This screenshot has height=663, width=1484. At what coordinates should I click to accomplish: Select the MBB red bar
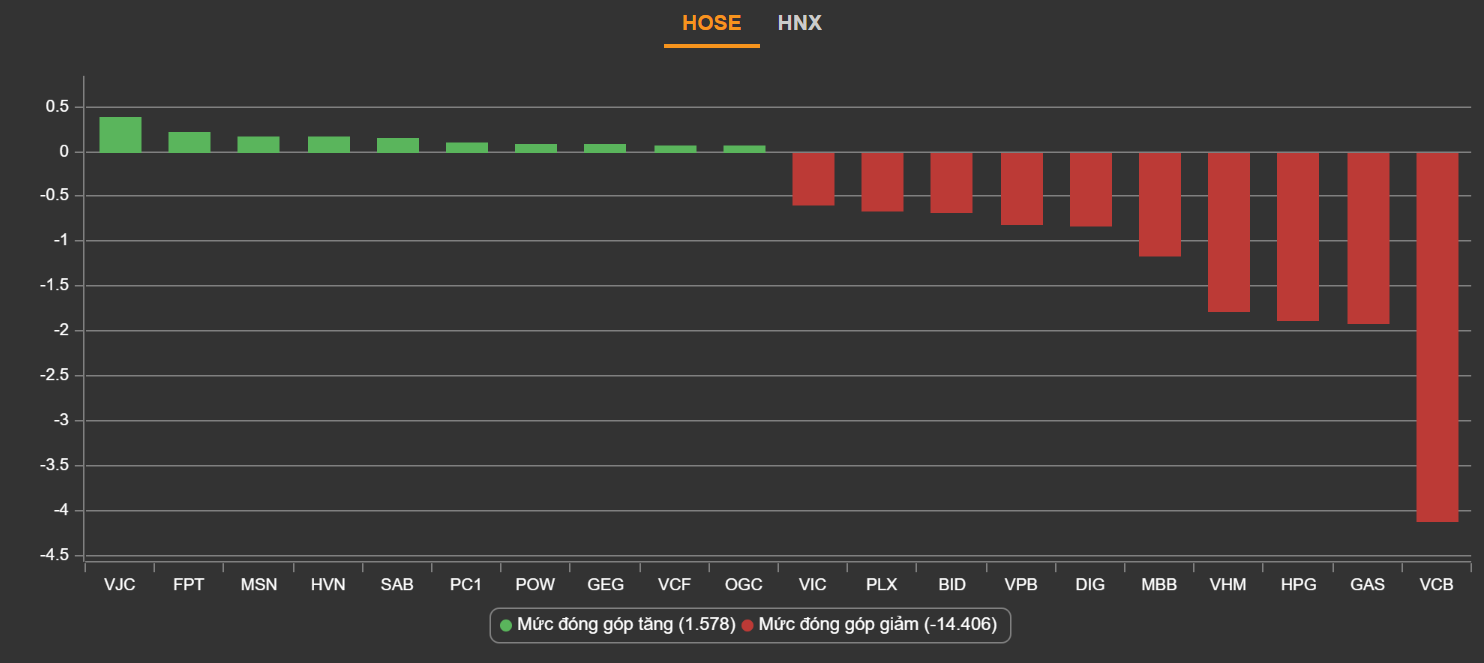tap(1160, 204)
